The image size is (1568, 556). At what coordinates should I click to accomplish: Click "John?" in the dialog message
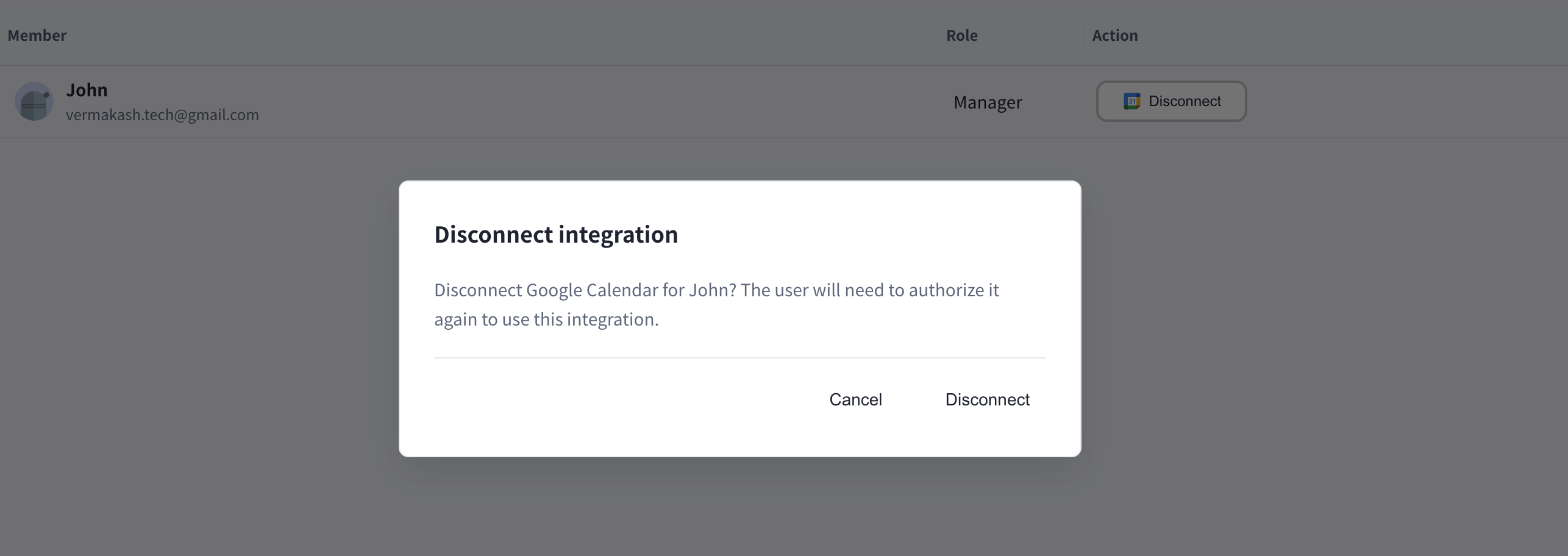[713, 290]
